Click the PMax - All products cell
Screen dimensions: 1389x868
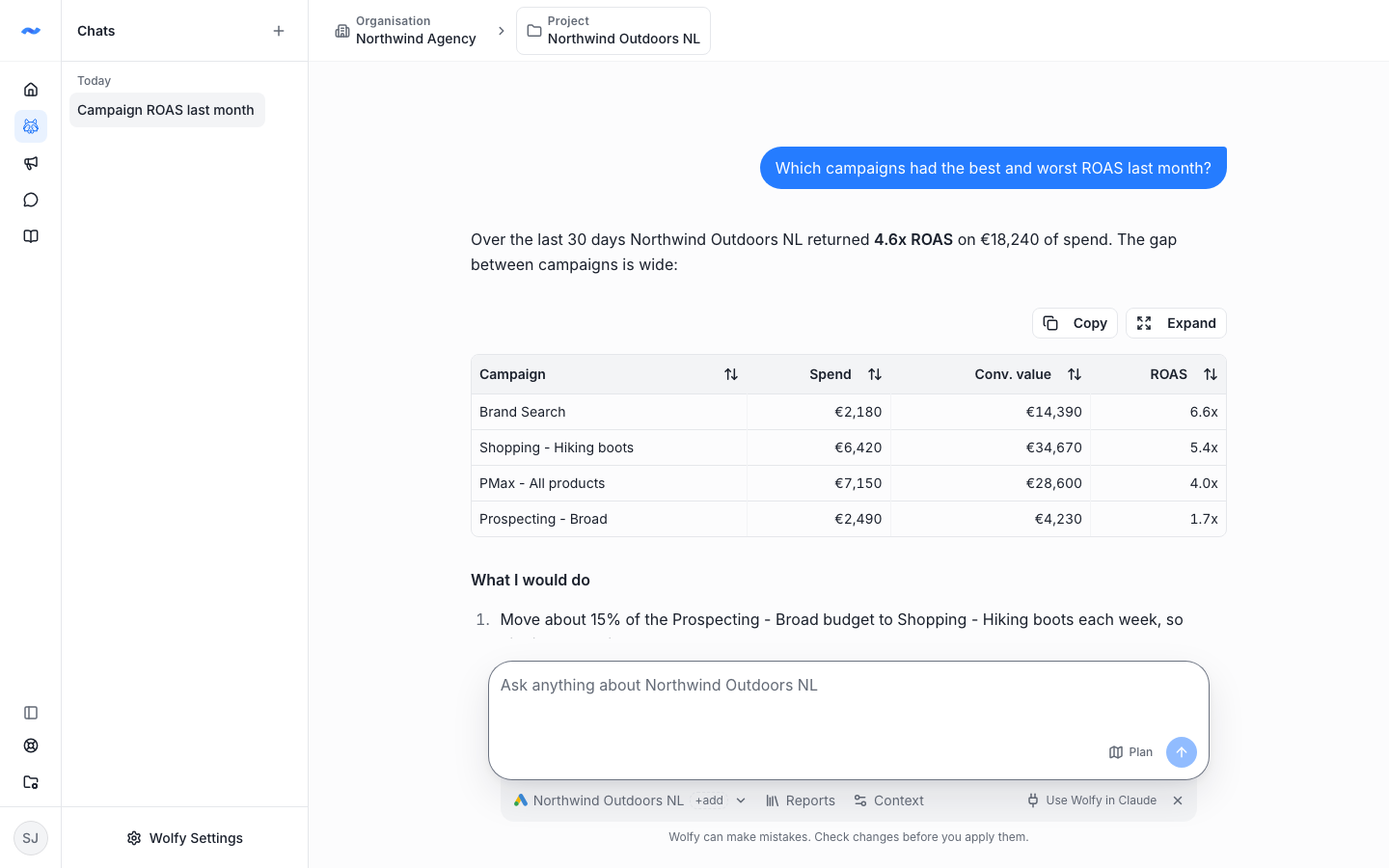coord(609,483)
